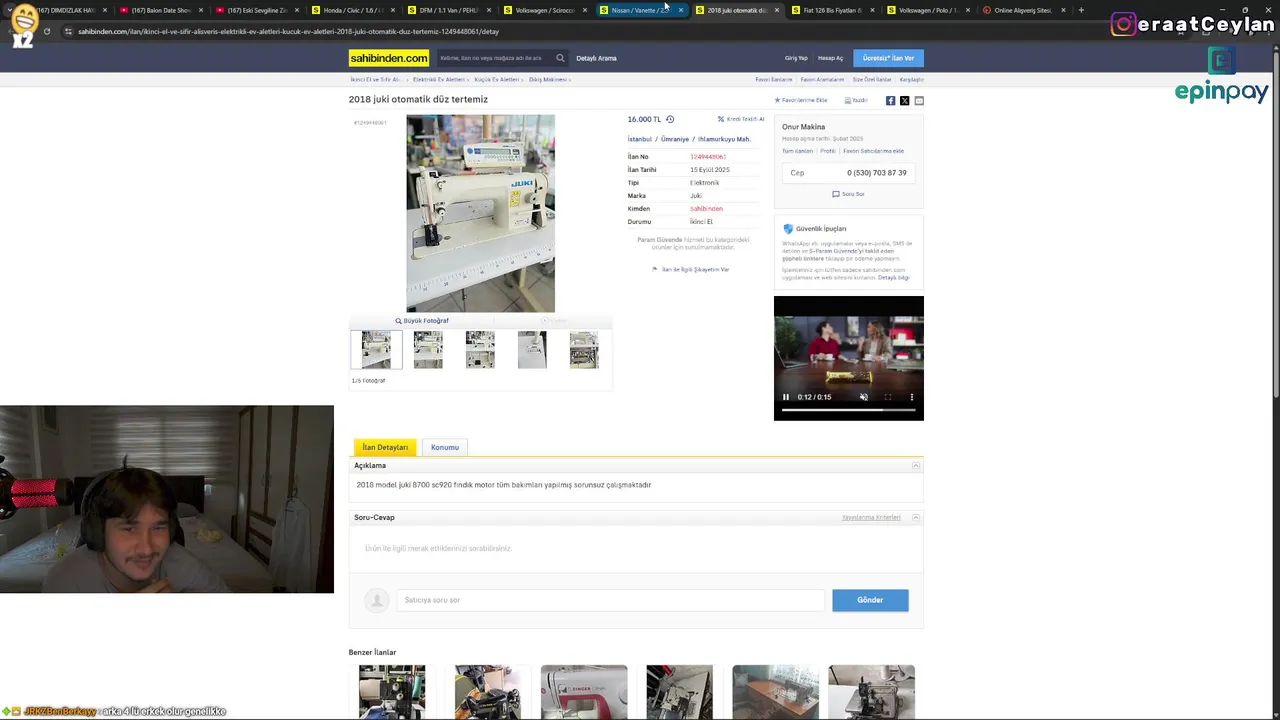Open ad video more options menu
Viewport: 1280px width, 720px height.
(x=911, y=397)
